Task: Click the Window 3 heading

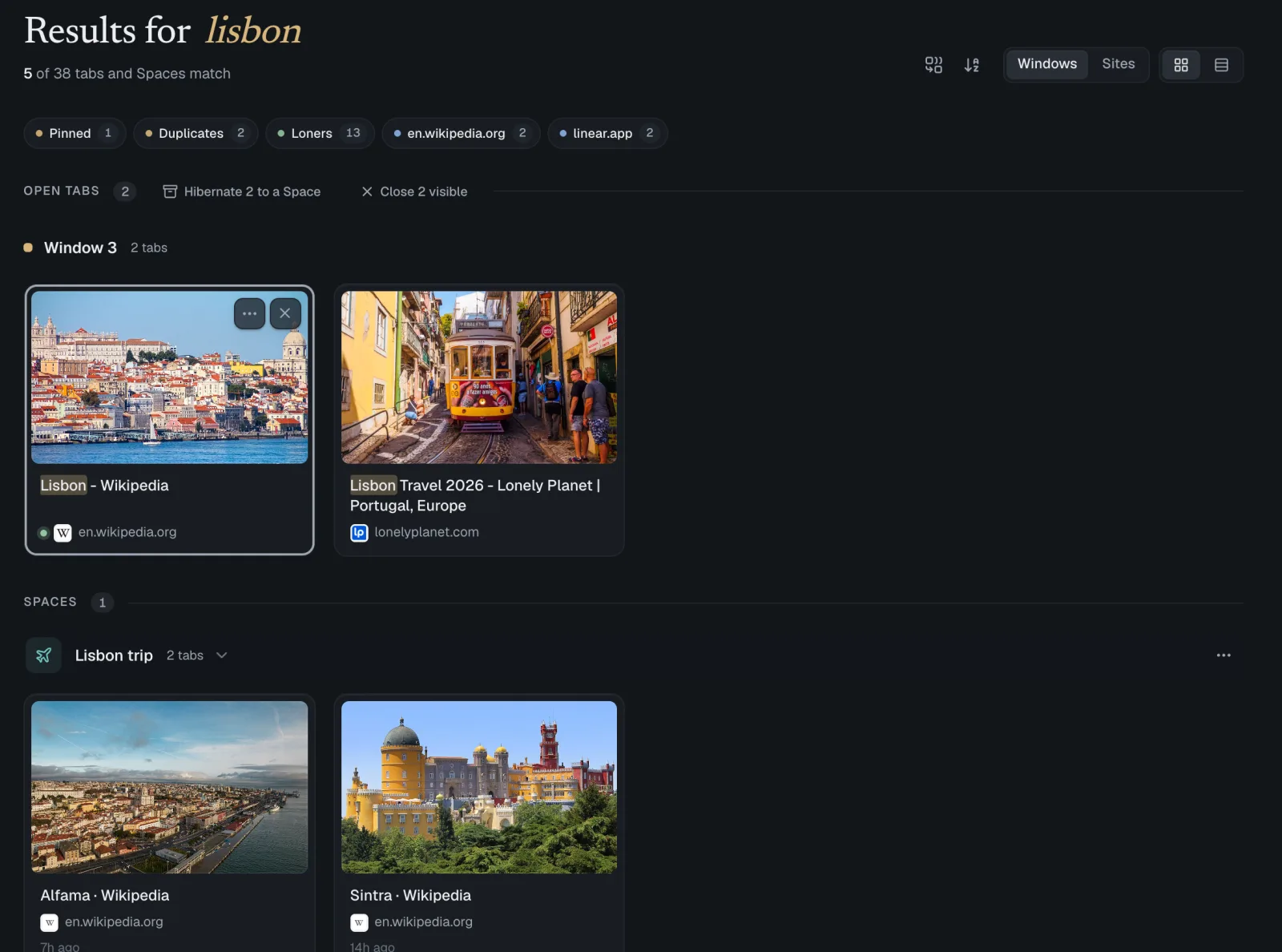Action: 80,248
